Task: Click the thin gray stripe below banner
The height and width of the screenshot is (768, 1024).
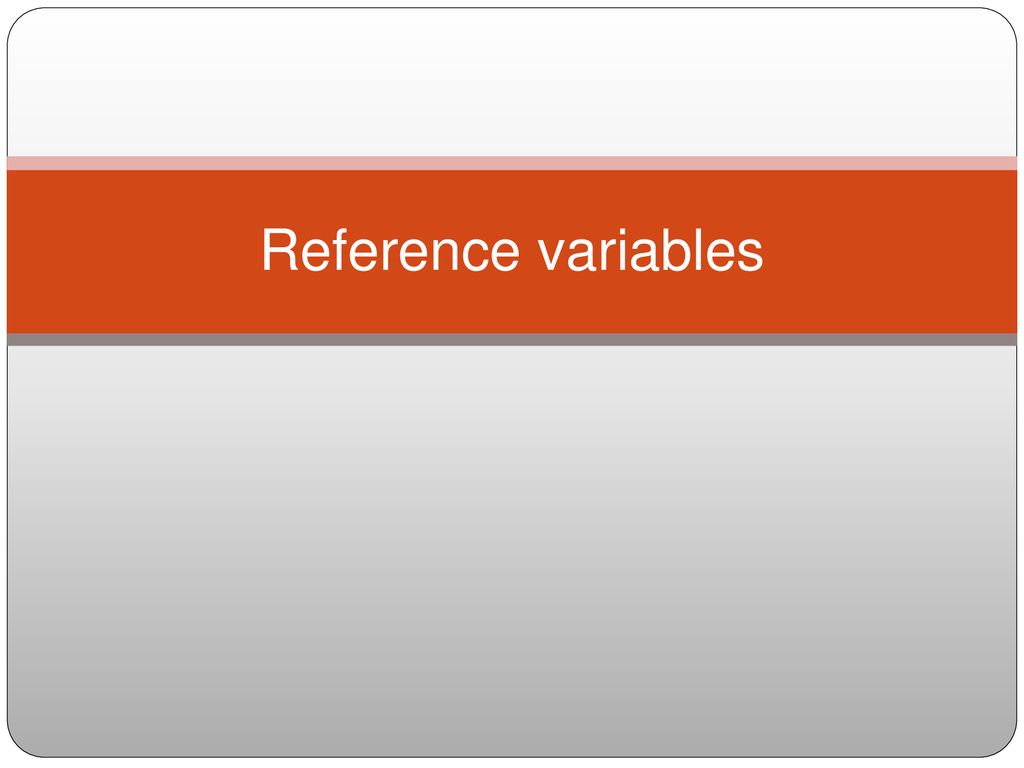Action: click(x=512, y=340)
